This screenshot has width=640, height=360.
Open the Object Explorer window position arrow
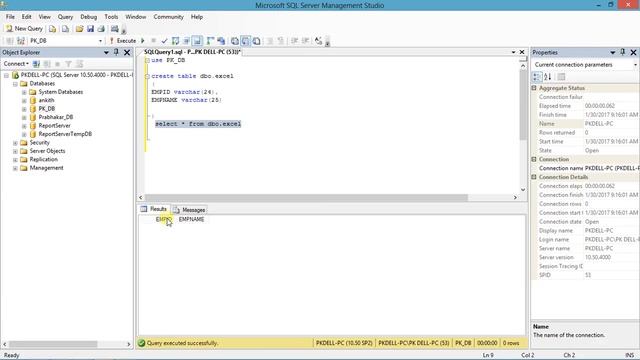pos(106,52)
